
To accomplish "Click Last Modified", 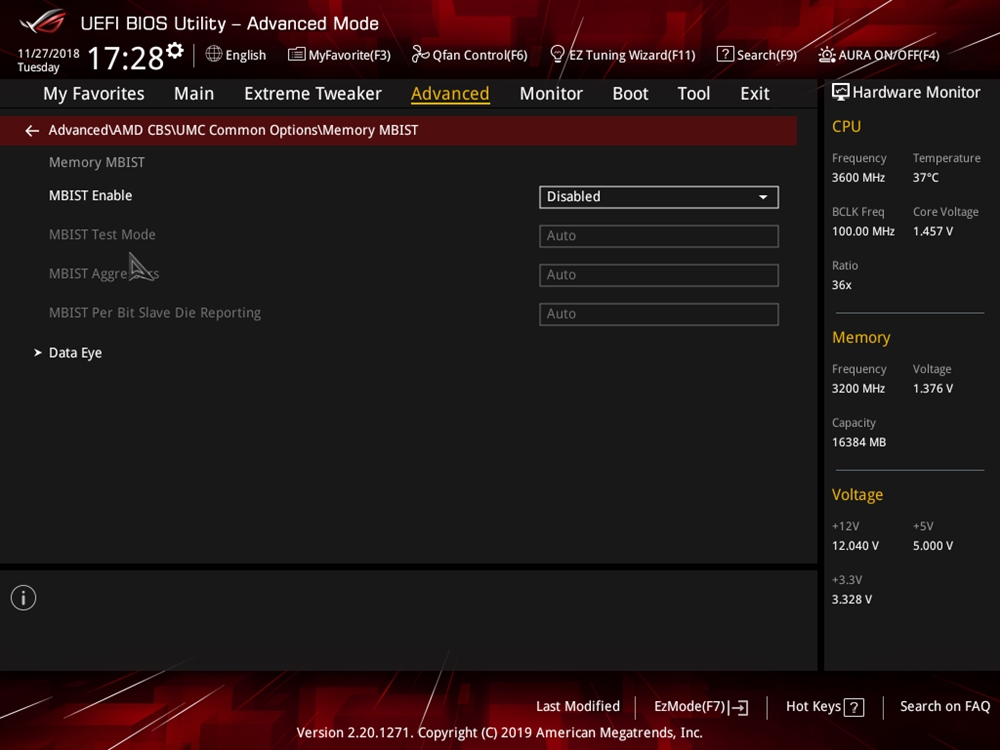I will click(578, 707).
